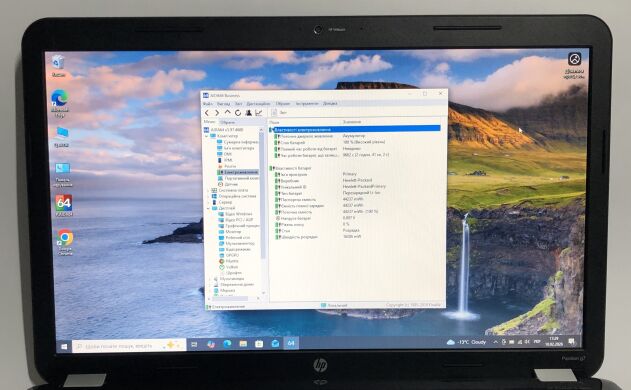631x390 pixels.
Task: Select Відео PCI / AGP in the tree
Action: 236,220
